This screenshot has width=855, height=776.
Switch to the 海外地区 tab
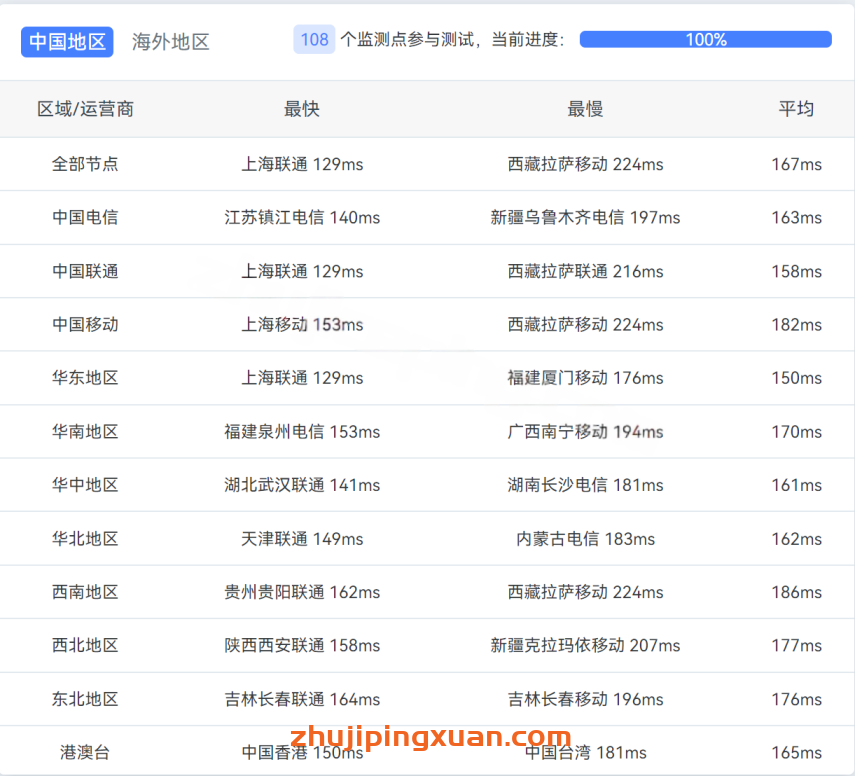click(x=171, y=42)
